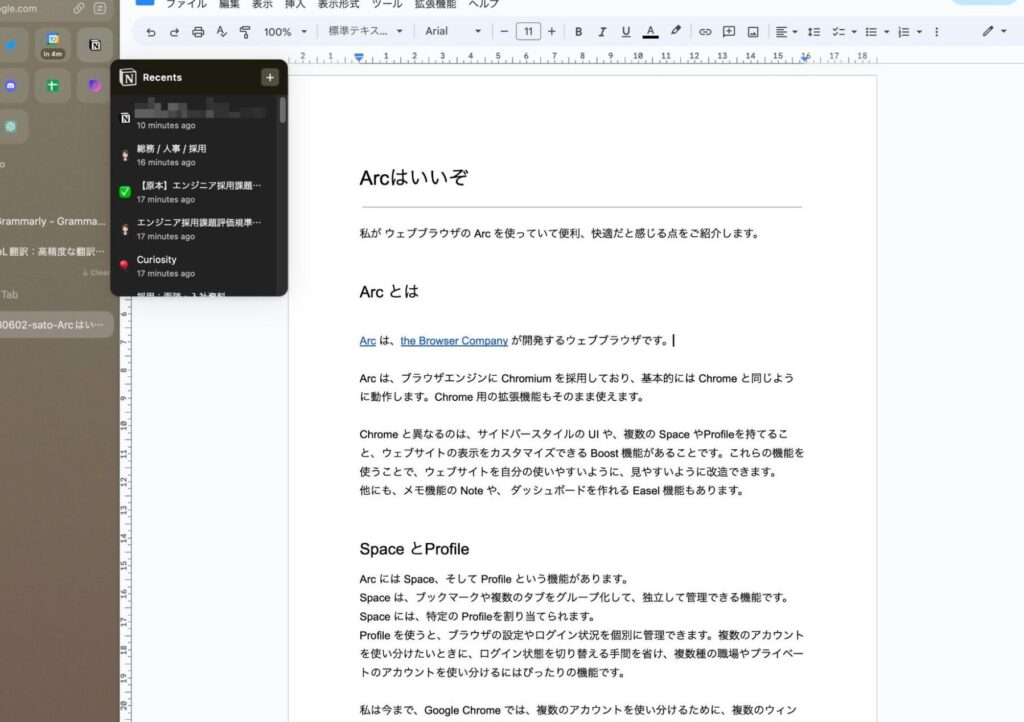Click the Insert image icon
Screen dimensions: 1024x722
[x=753, y=32]
